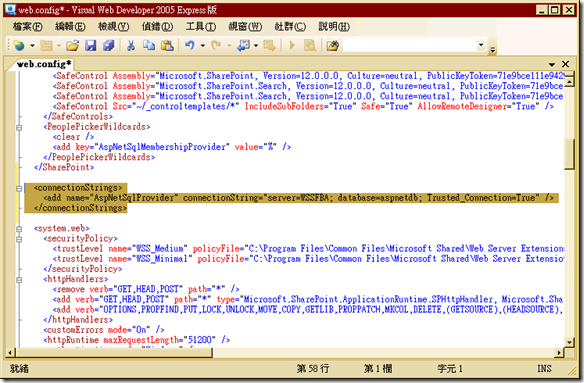Open the 說明(H) menu

(x=334, y=26)
